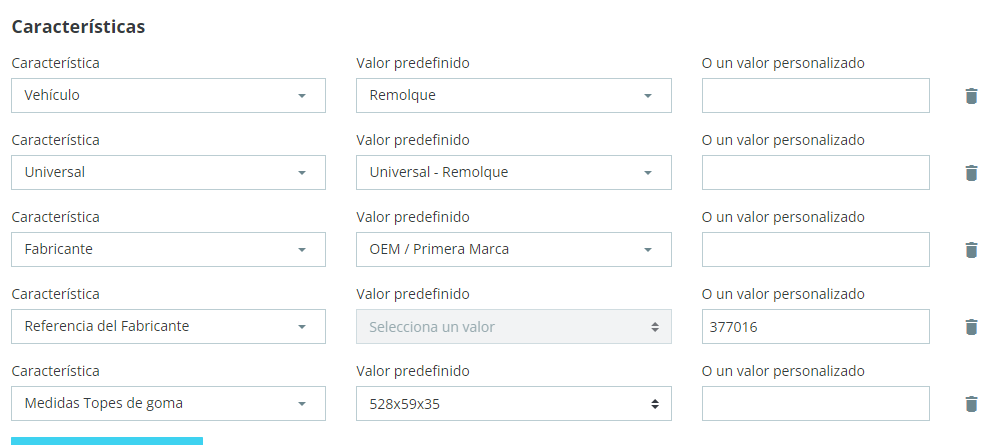
Task: Remove Medidas Topes de goma row
Action: 970,404
